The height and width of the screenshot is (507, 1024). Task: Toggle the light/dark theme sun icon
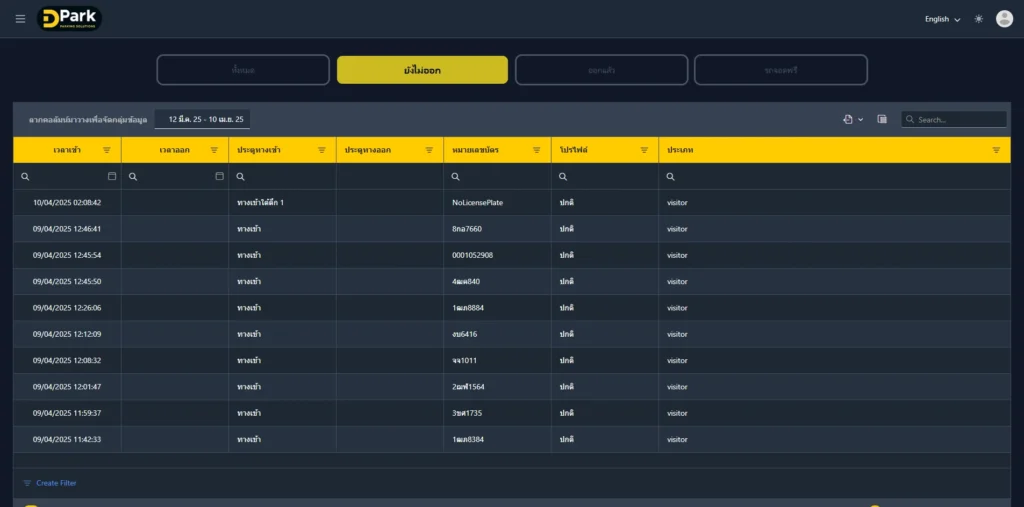point(978,19)
